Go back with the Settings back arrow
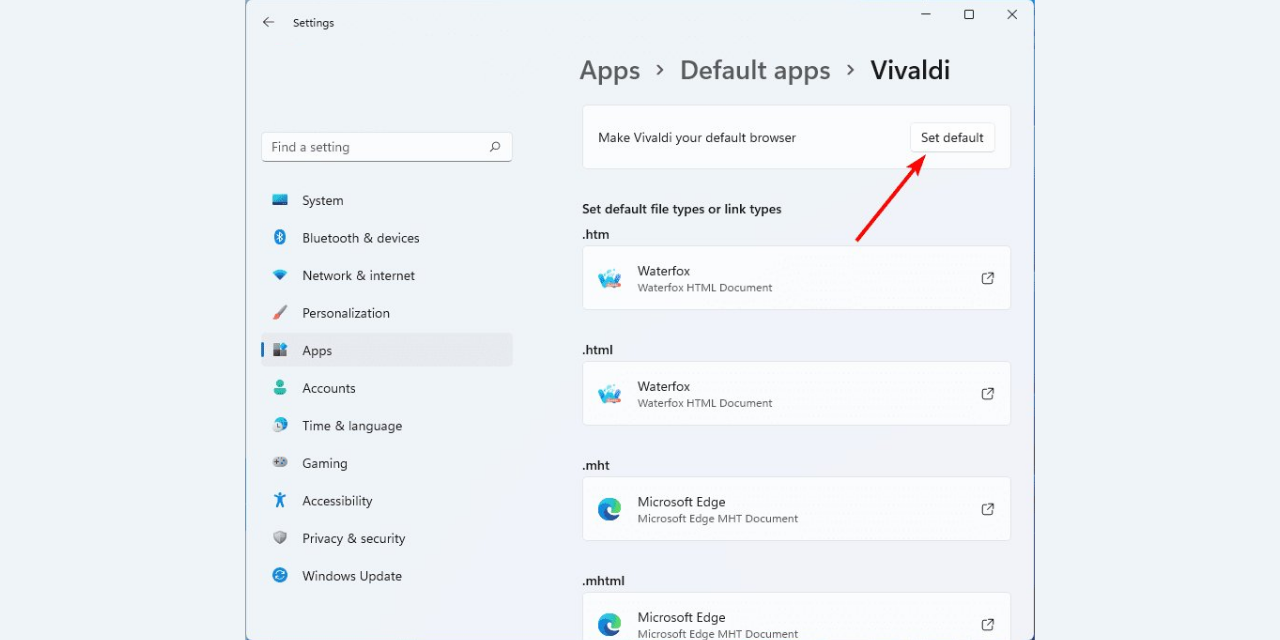The image size is (1280, 640). pyautogui.click(x=268, y=22)
